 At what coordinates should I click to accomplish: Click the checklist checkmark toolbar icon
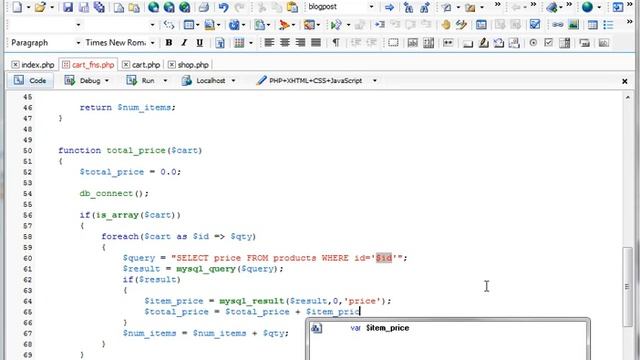pos(535,25)
